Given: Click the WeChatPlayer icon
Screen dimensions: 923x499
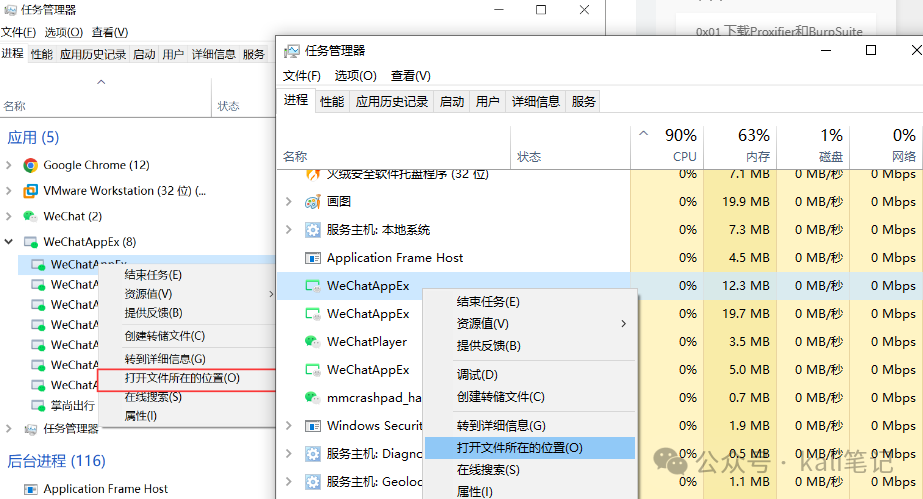Looking at the screenshot, I should 312,341.
